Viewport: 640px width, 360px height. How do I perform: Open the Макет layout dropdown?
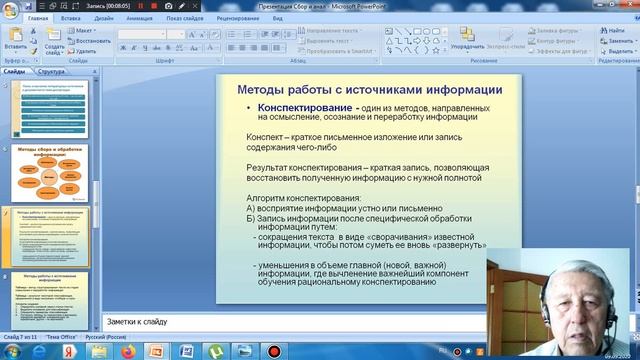(x=82, y=31)
